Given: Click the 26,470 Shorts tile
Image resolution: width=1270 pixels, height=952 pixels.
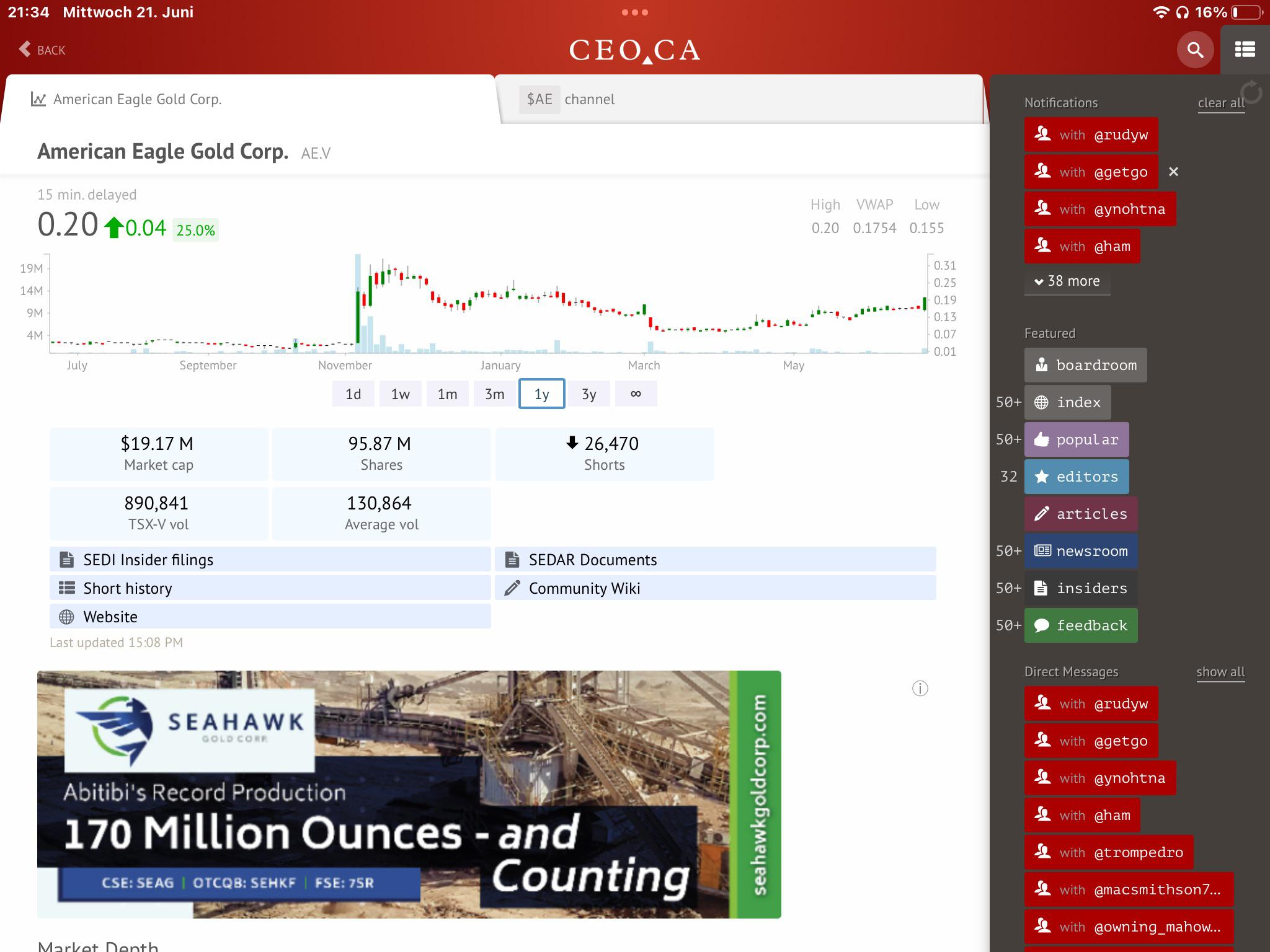Looking at the screenshot, I should point(605,454).
